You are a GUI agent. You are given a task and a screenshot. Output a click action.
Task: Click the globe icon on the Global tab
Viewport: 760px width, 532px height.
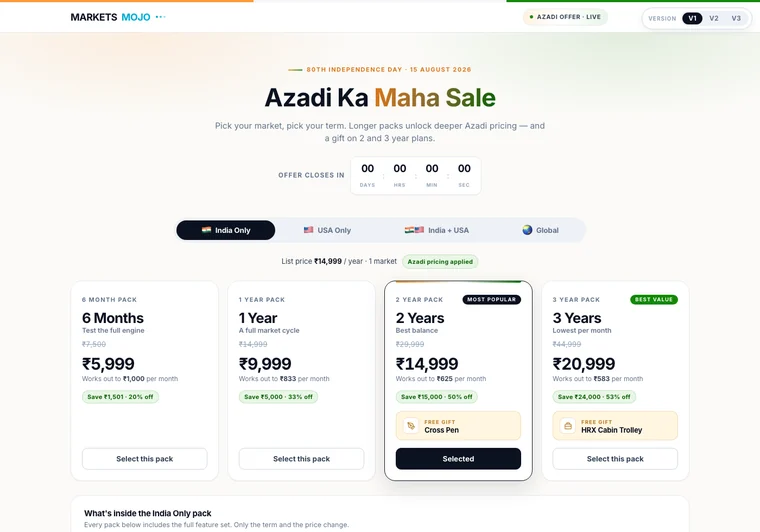point(527,230)
